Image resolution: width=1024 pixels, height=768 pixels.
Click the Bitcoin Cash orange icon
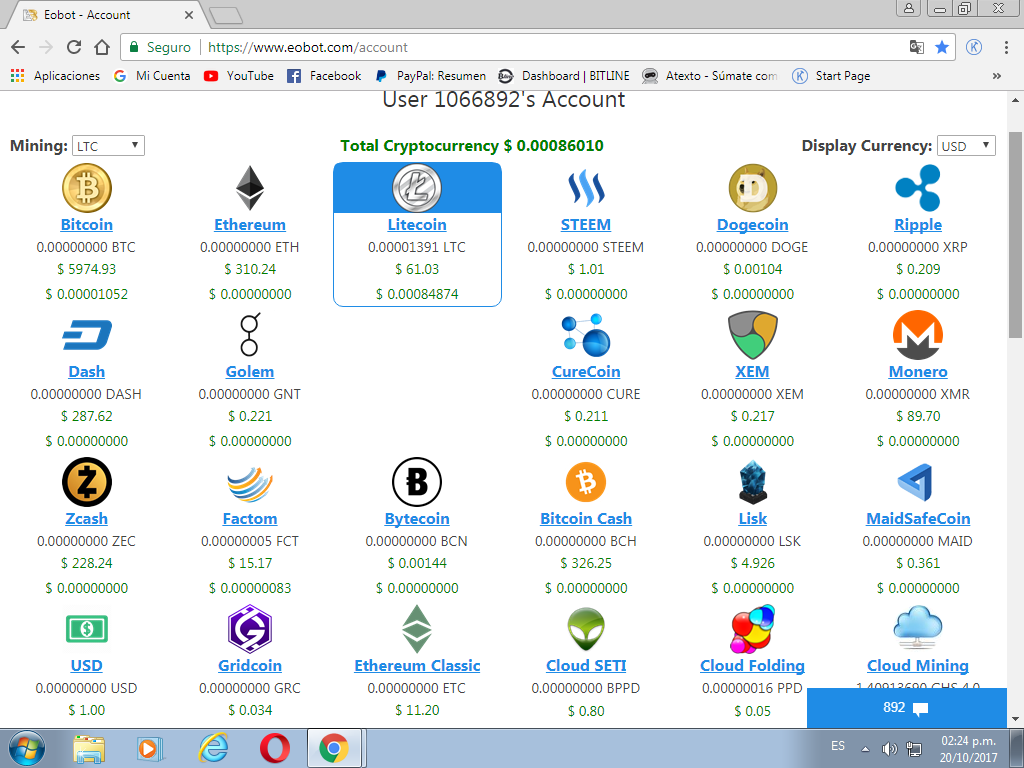[586, 482]
